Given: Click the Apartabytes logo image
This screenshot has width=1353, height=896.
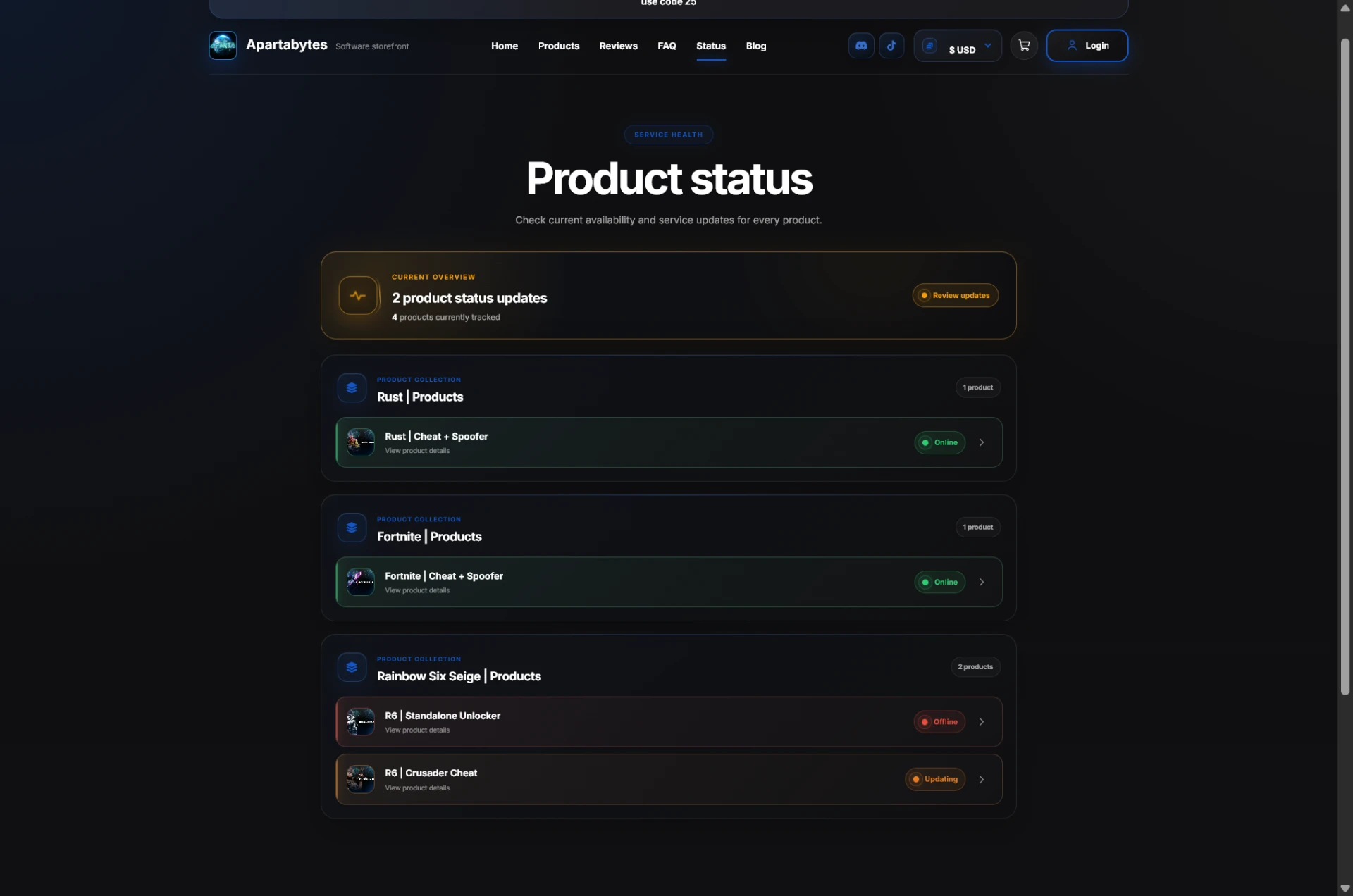Looking at the screenshot, I should [223, 46].
